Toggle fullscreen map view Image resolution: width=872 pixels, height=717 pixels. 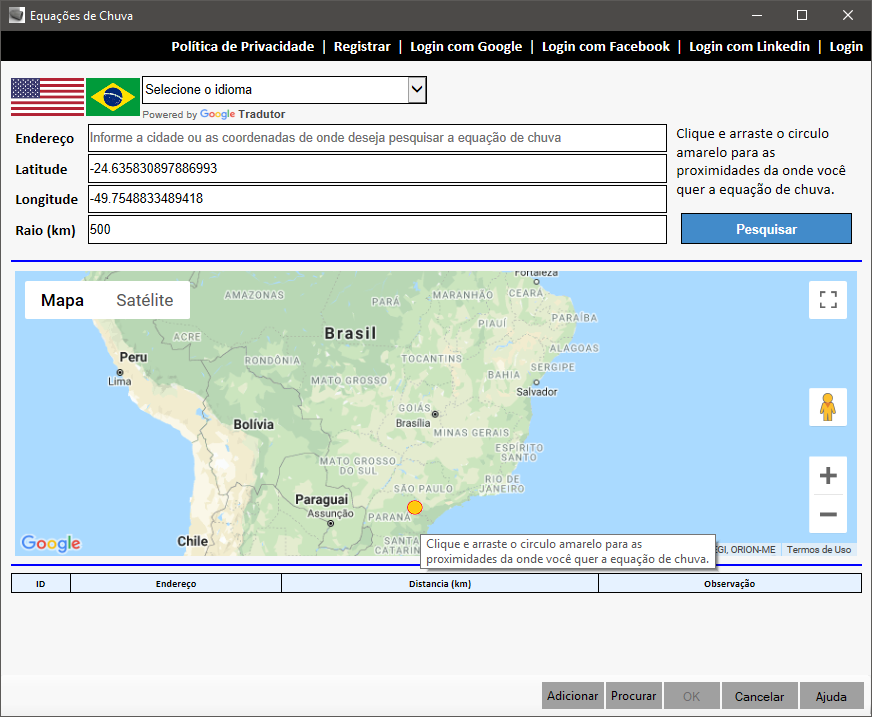pyautogui.click(x=828, y=300)
